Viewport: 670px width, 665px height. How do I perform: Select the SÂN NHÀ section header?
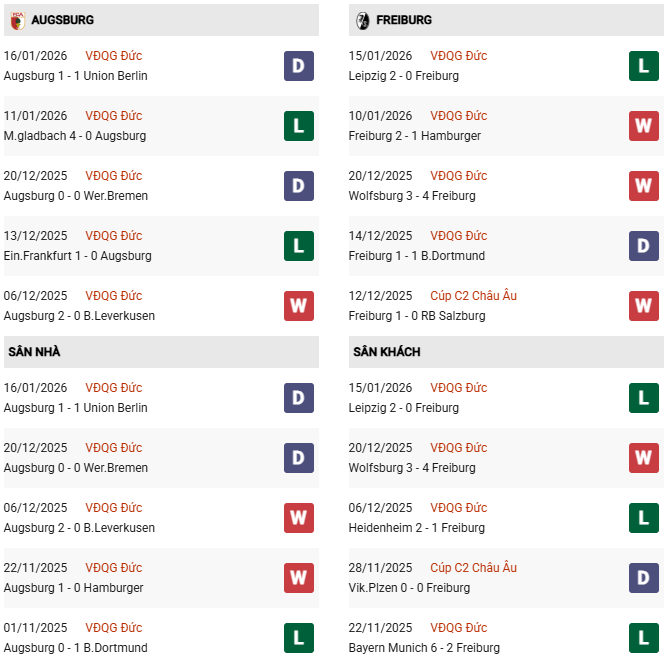[35, 352]
